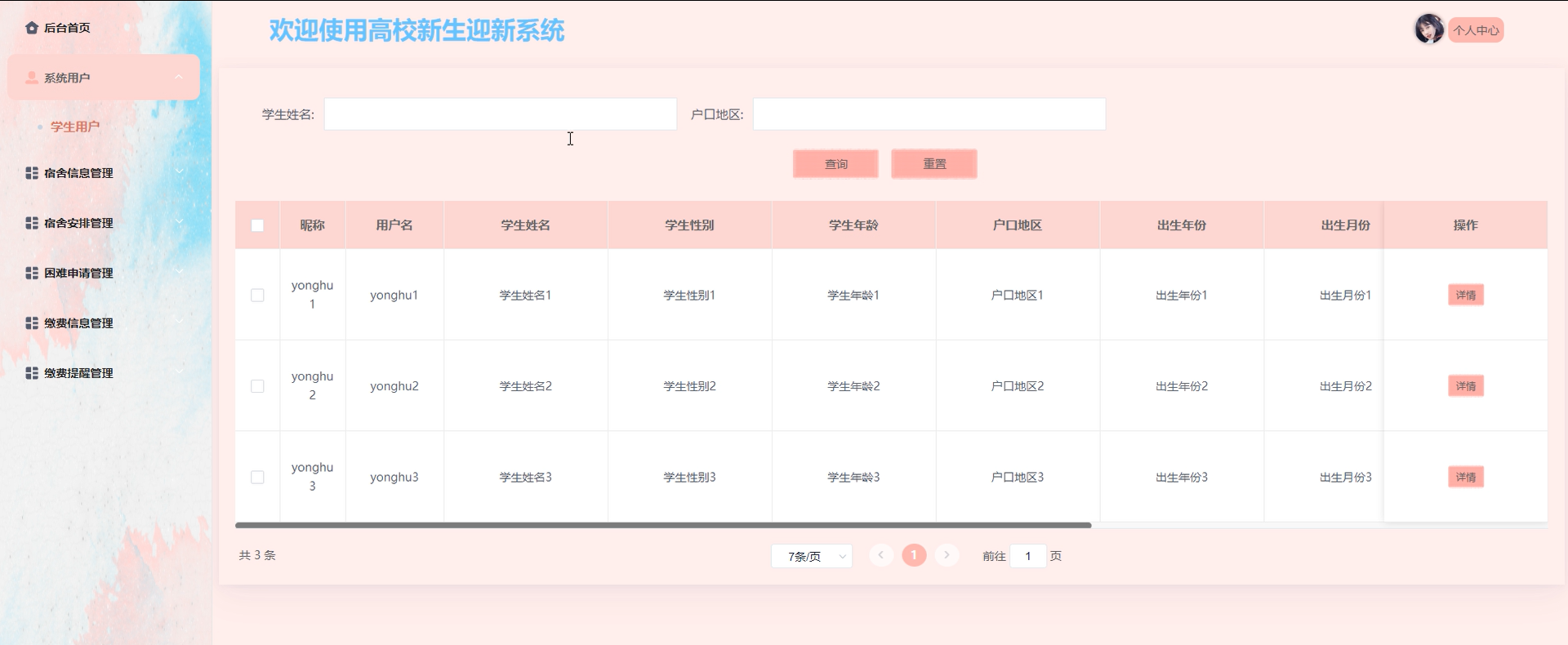Click the 学生年龄 column header
Screen dimensions: 1568x645
[853, 225]
